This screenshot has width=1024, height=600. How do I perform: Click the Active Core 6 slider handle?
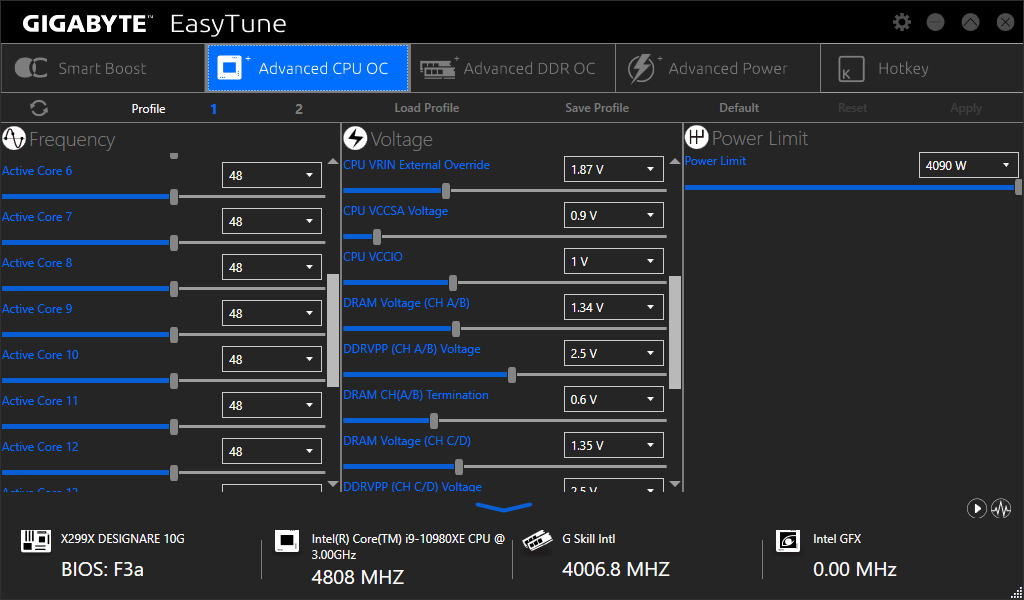174,197
